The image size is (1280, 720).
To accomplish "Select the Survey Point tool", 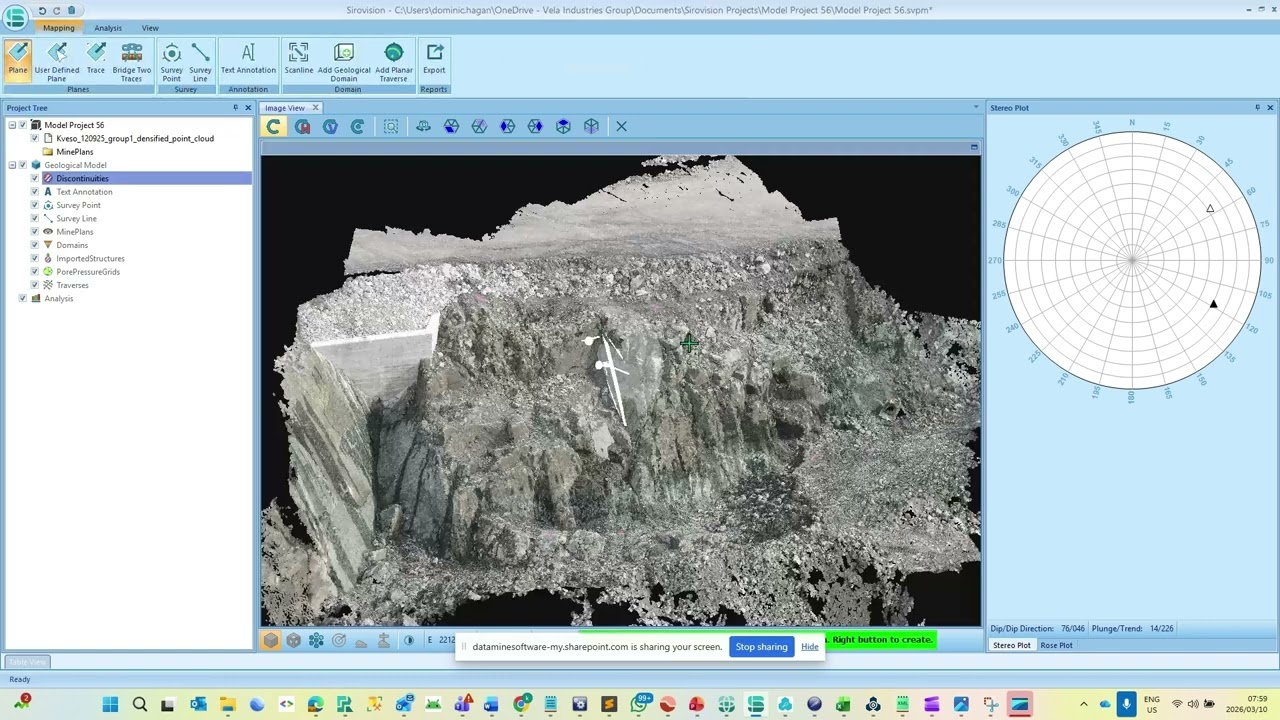I will [172, 62].
